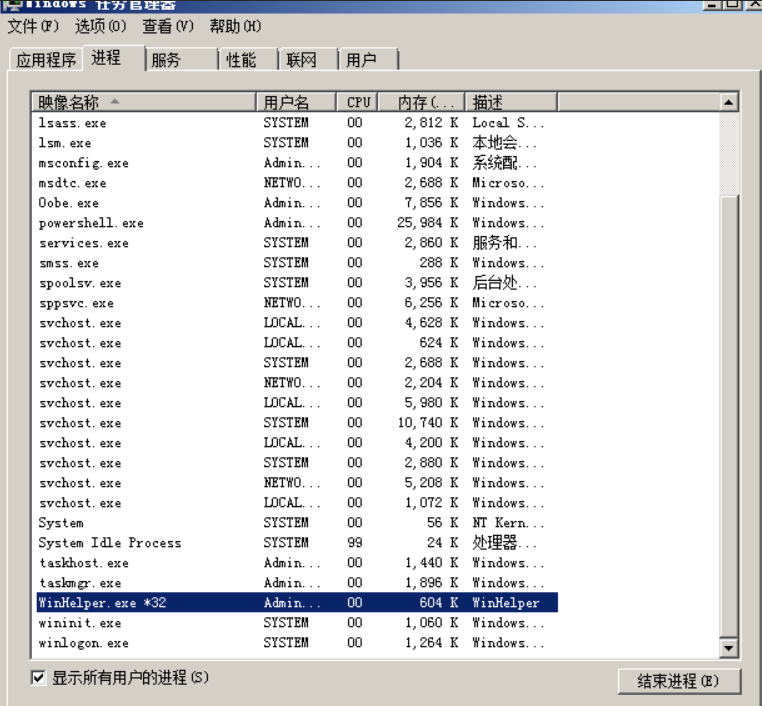Select the System process row named only System
The height and width of the screenshot is (706, 762).
(x=295, y=522)
